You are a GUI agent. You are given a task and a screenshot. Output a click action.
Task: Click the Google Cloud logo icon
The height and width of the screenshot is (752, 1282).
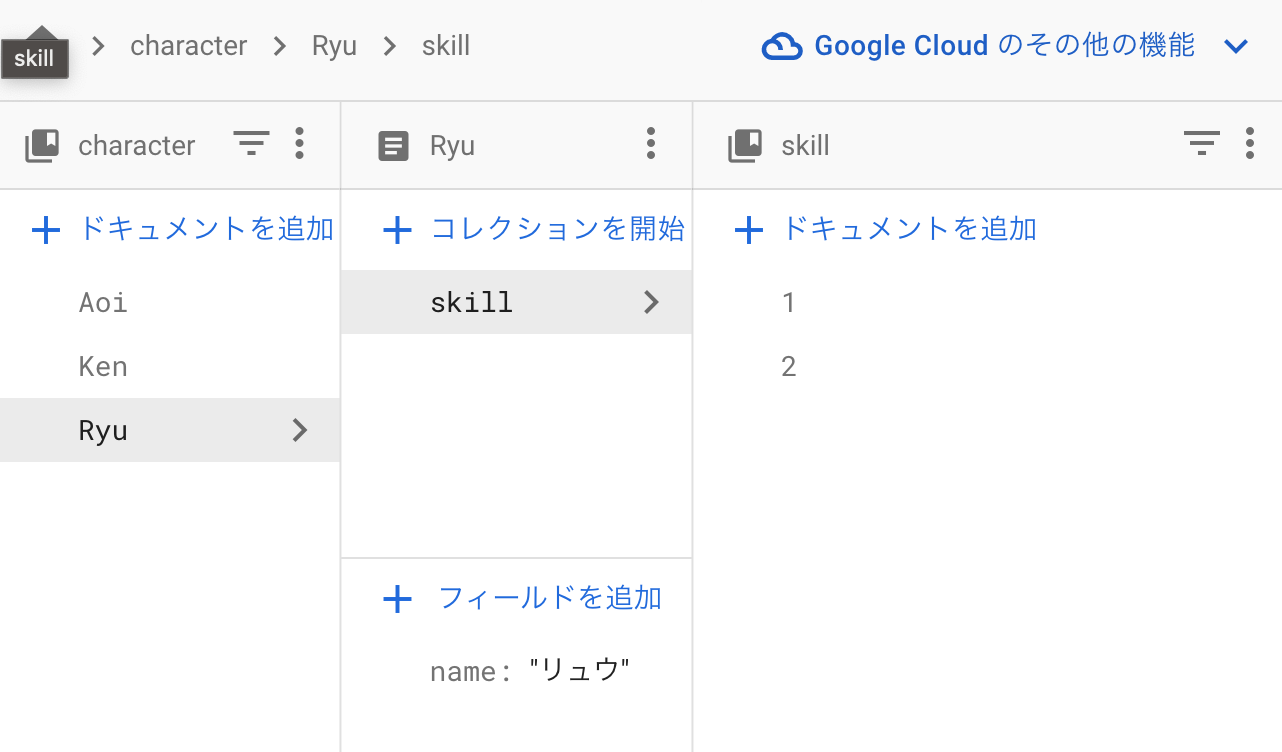click(x=784, y=45)
